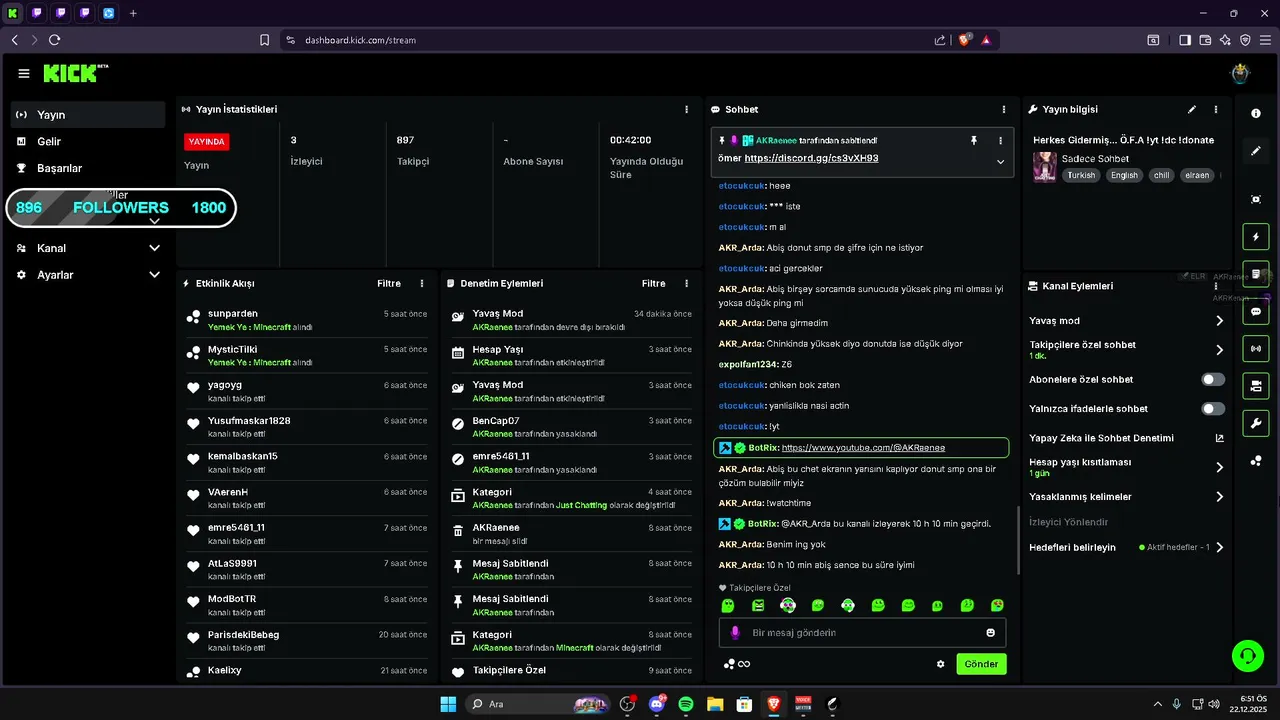Image resolution: width=1280 pixels, height=720 pixels.
Task: Expand the pinned message chevron
Action: tap(1000, 162)
